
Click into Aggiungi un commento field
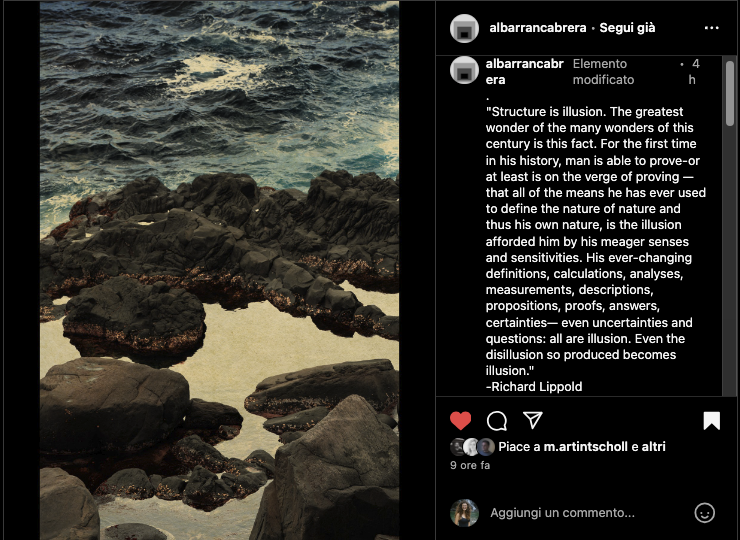562,513
